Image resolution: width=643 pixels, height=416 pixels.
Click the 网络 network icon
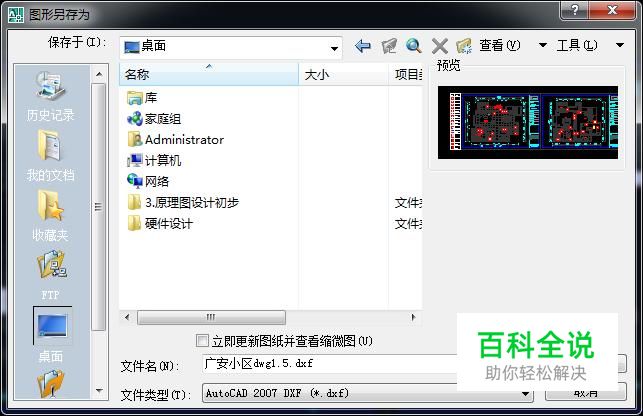(135, 181)
